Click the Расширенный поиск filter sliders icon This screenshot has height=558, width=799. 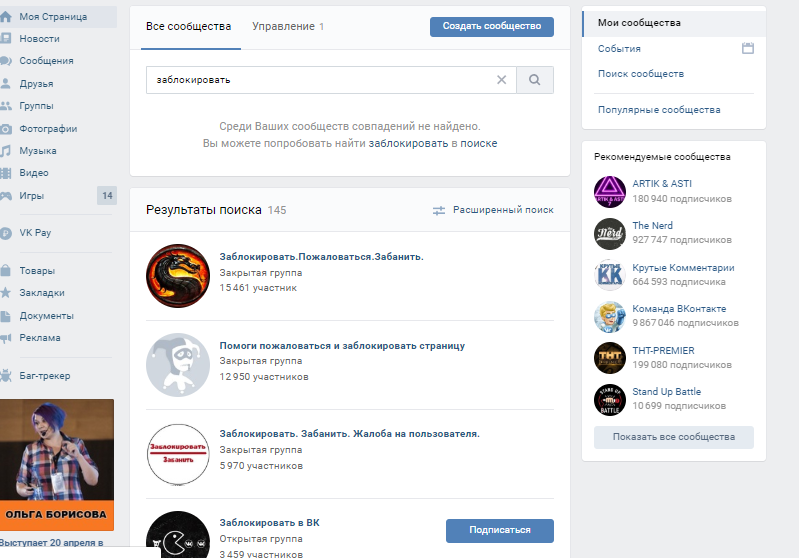click(439, 210)
